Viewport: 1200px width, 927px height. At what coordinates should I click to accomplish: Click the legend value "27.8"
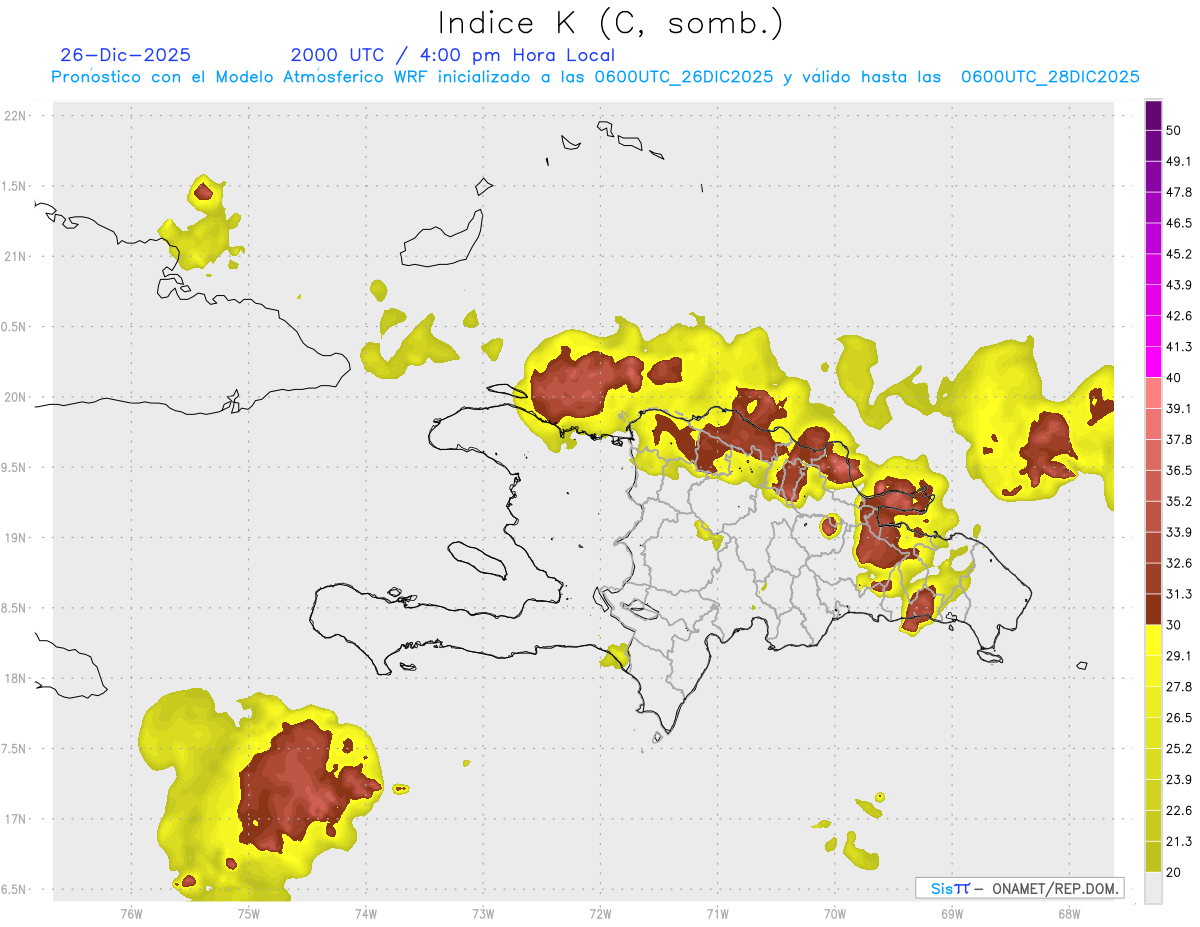coord(1179,687)
